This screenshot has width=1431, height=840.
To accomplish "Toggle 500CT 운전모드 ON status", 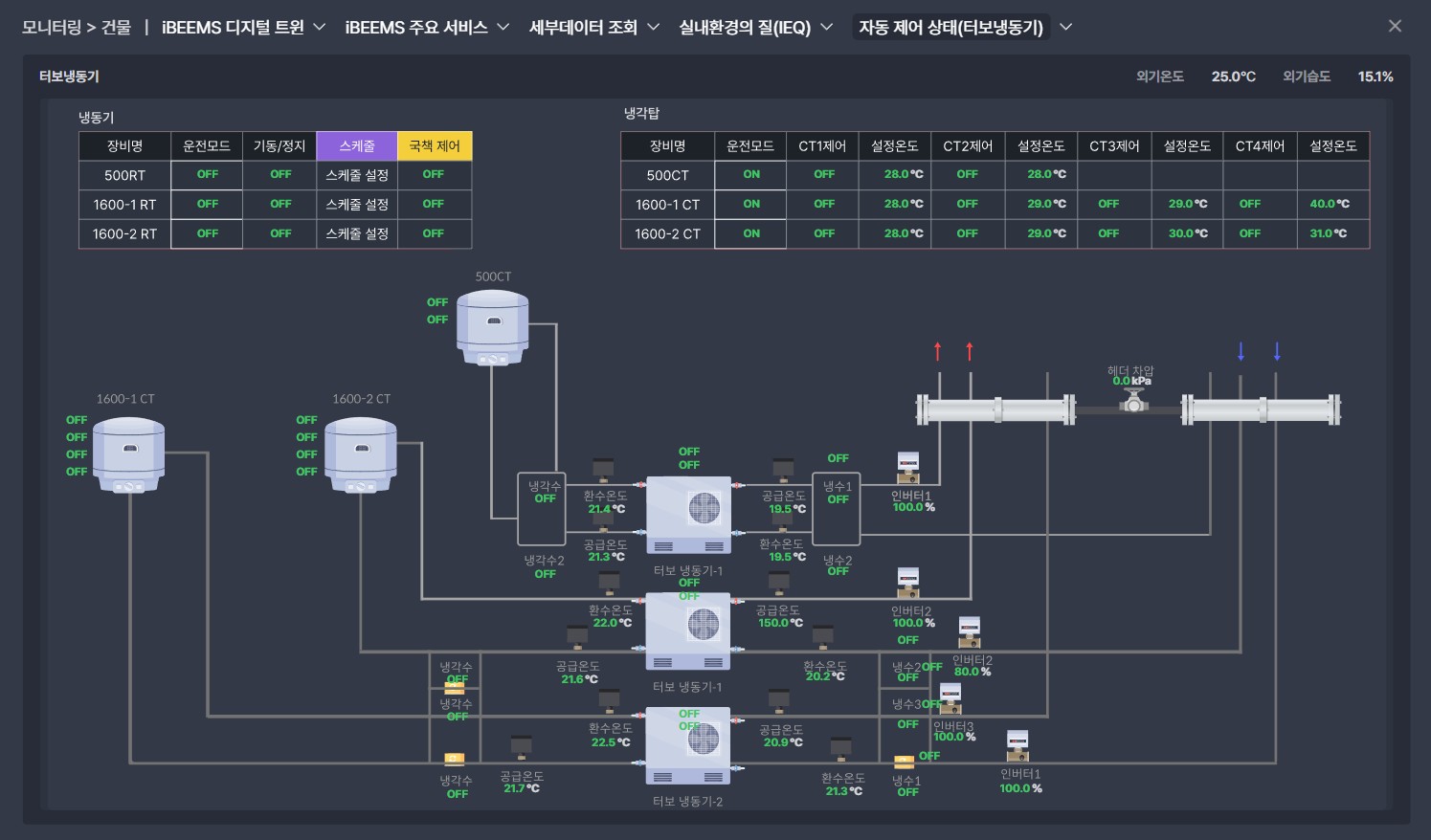I will pos(751,175).
